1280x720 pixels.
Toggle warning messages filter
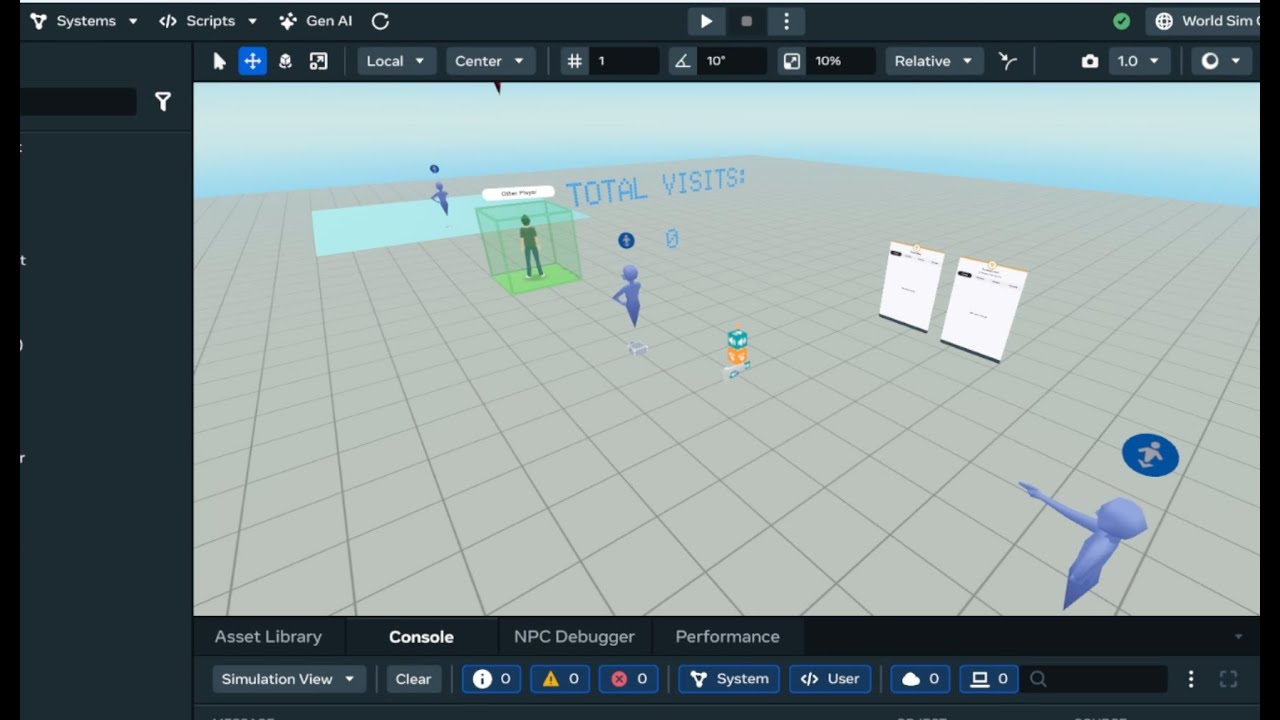[560, 679]
